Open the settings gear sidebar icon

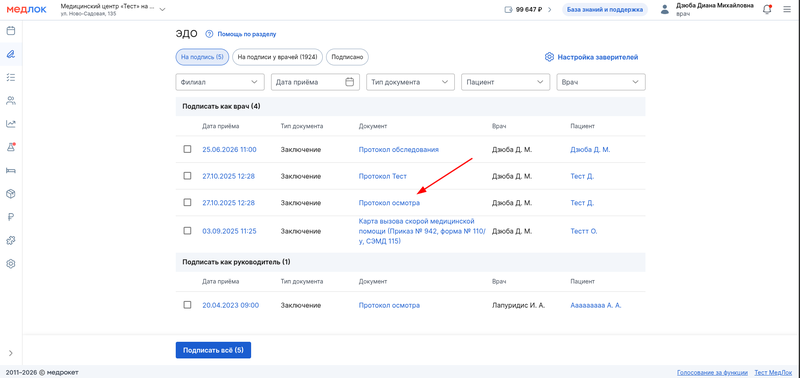11,264
